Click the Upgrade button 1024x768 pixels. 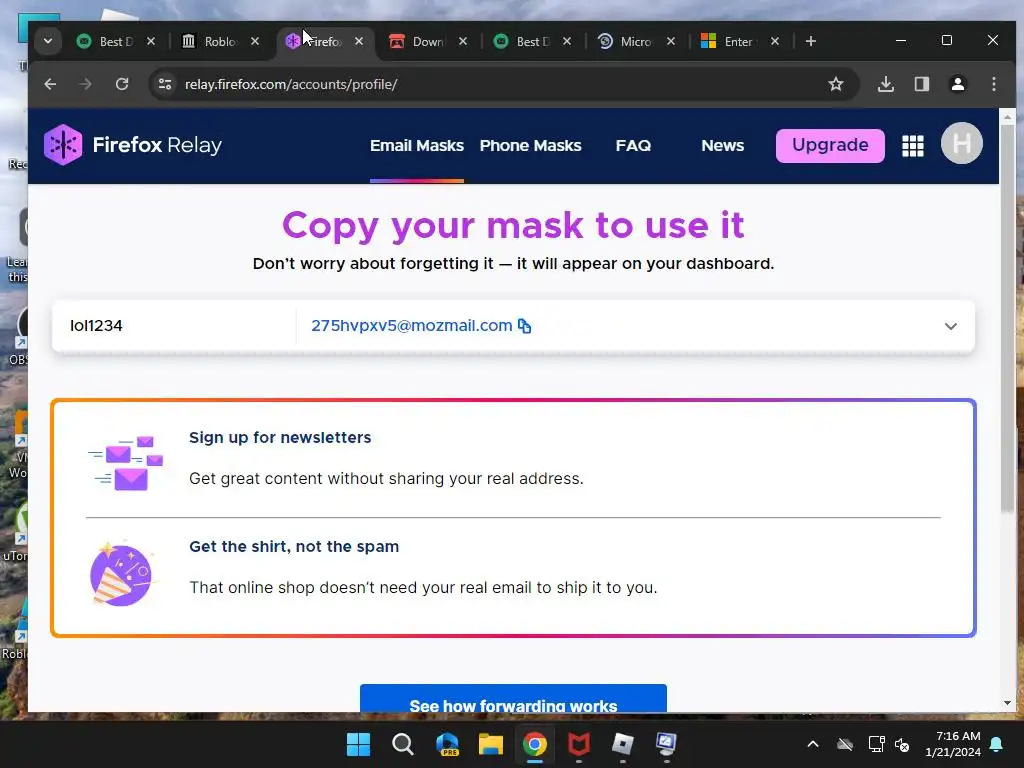click(x=830, y=145)
